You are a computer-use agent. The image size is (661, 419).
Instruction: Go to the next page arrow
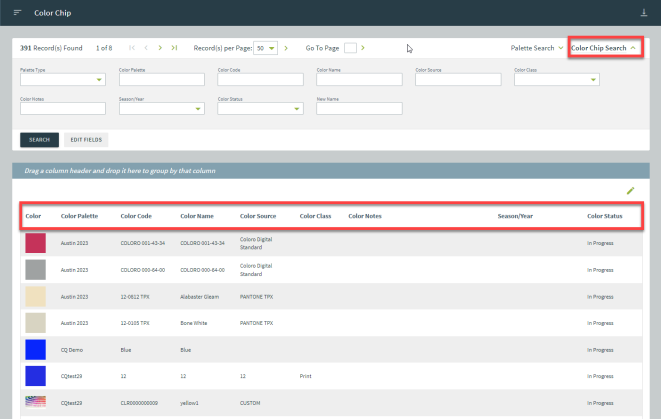[160, 48]
